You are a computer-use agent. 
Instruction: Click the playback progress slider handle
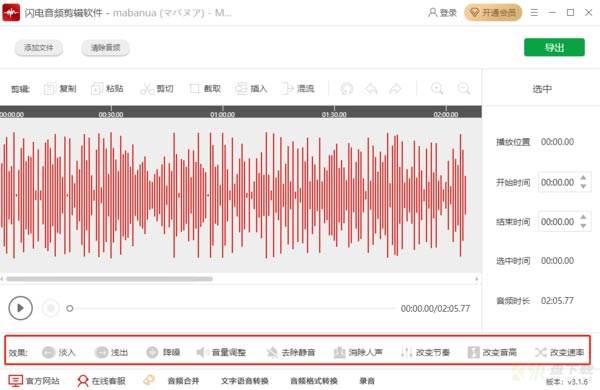click(x=70, y=308)
